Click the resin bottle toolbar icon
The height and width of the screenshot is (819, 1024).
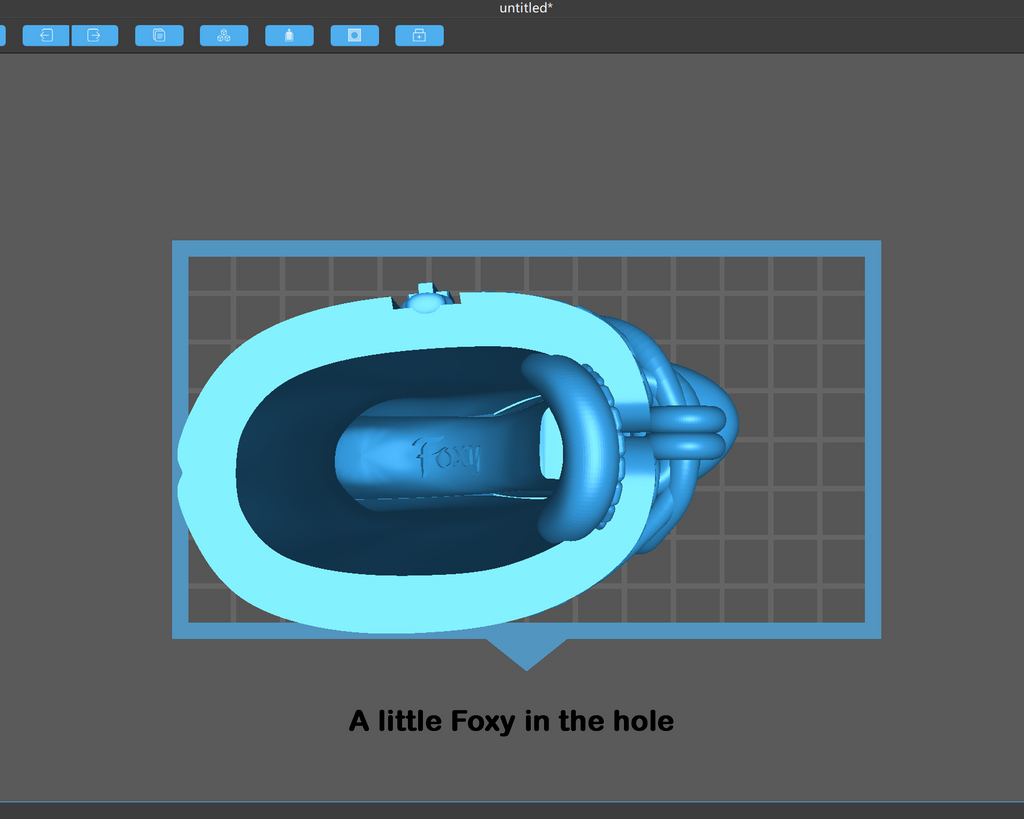(x=289, y=35)
